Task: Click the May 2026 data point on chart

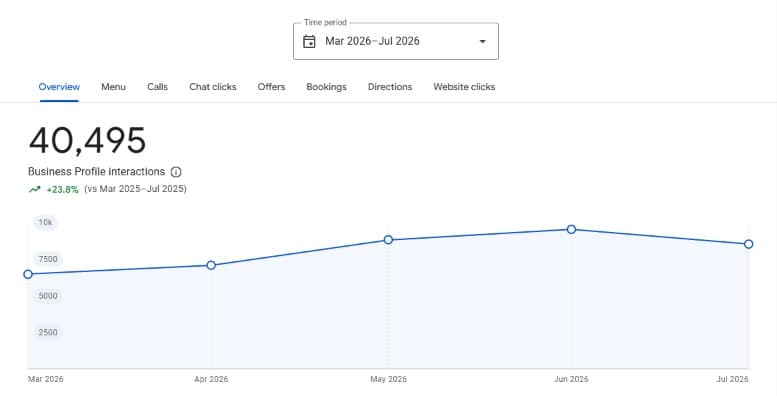Action: click(388, 240)
